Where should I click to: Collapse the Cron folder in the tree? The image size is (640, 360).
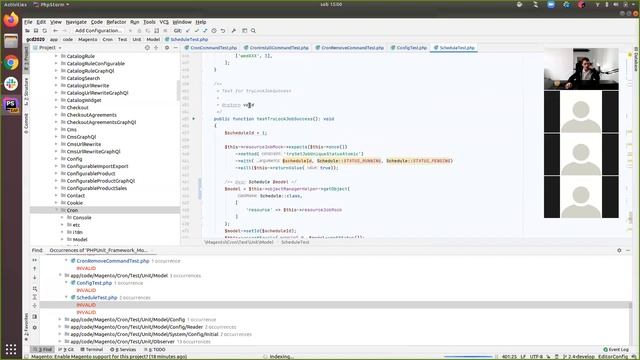tap(57, 210)
